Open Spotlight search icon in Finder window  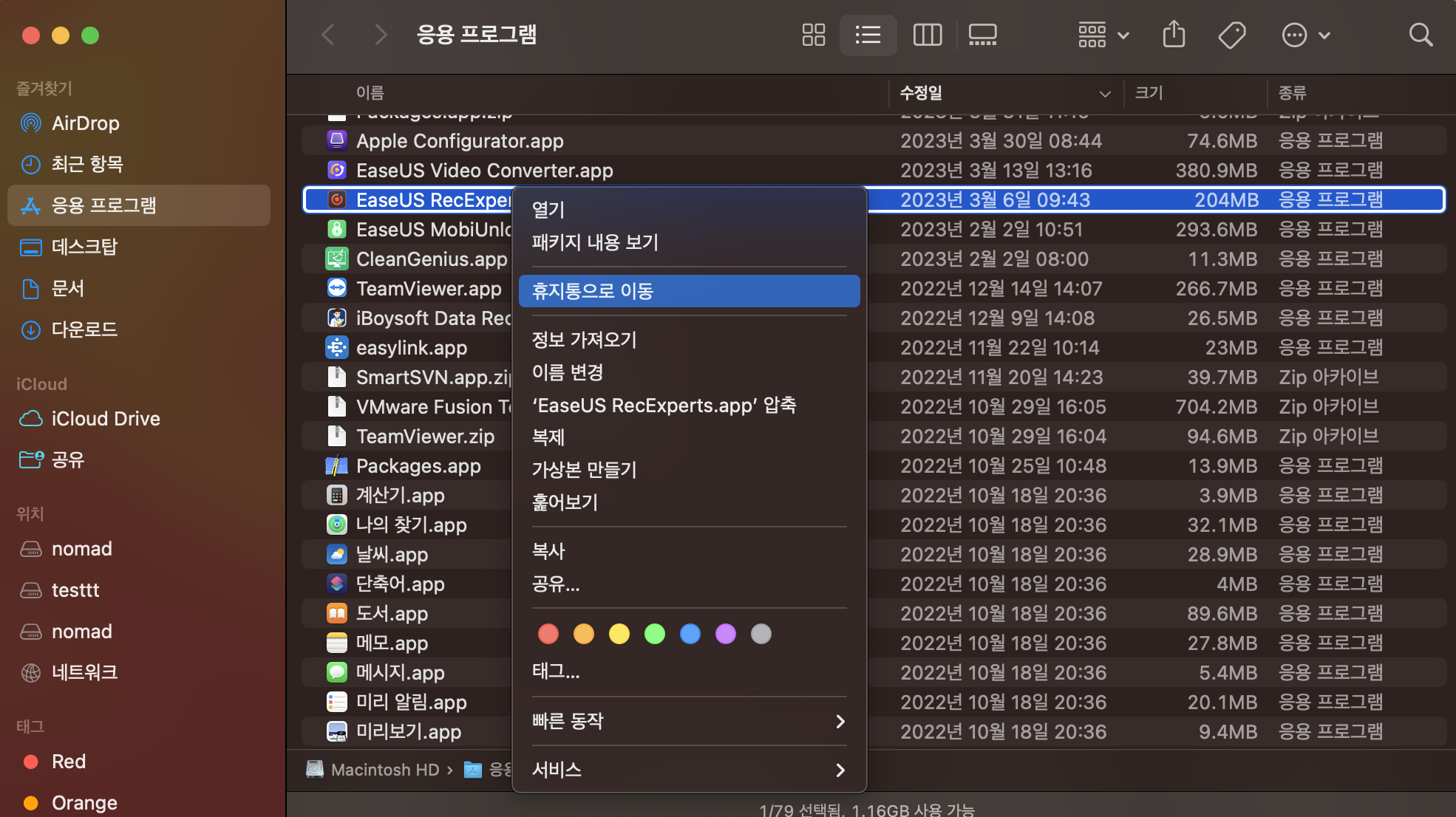[1421, 35]
